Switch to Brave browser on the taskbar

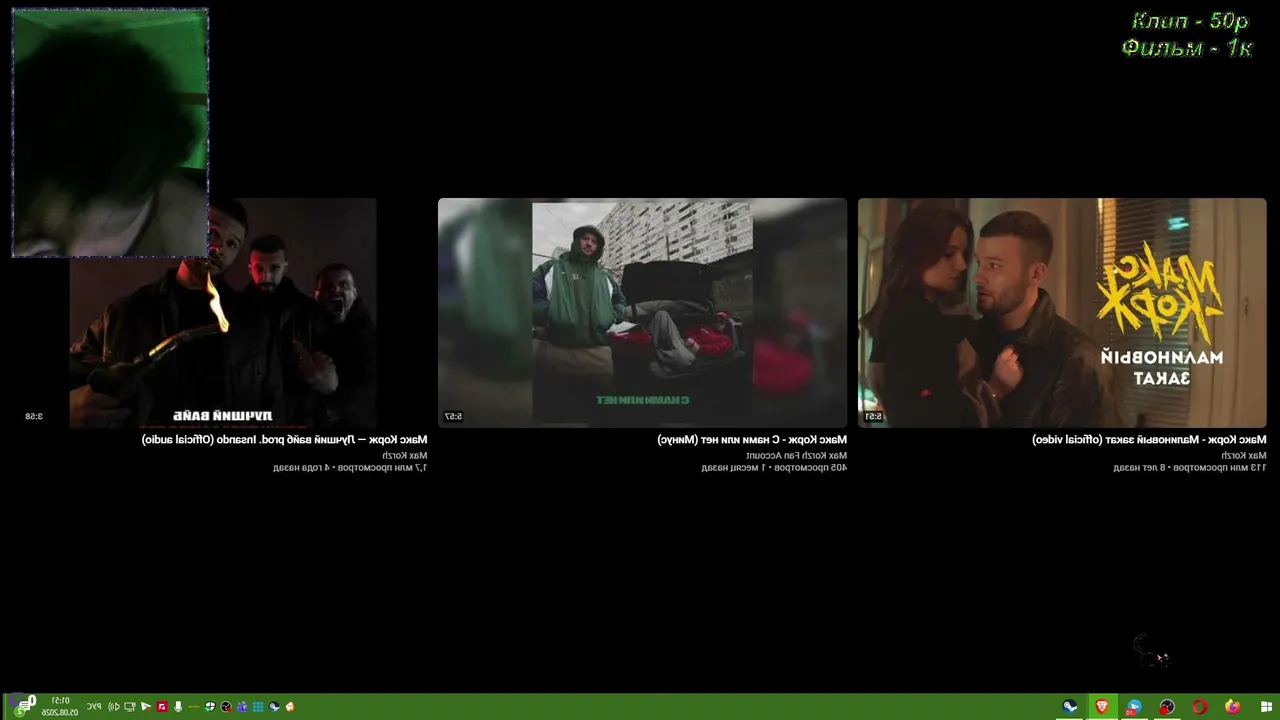(x=1102, y=707)
